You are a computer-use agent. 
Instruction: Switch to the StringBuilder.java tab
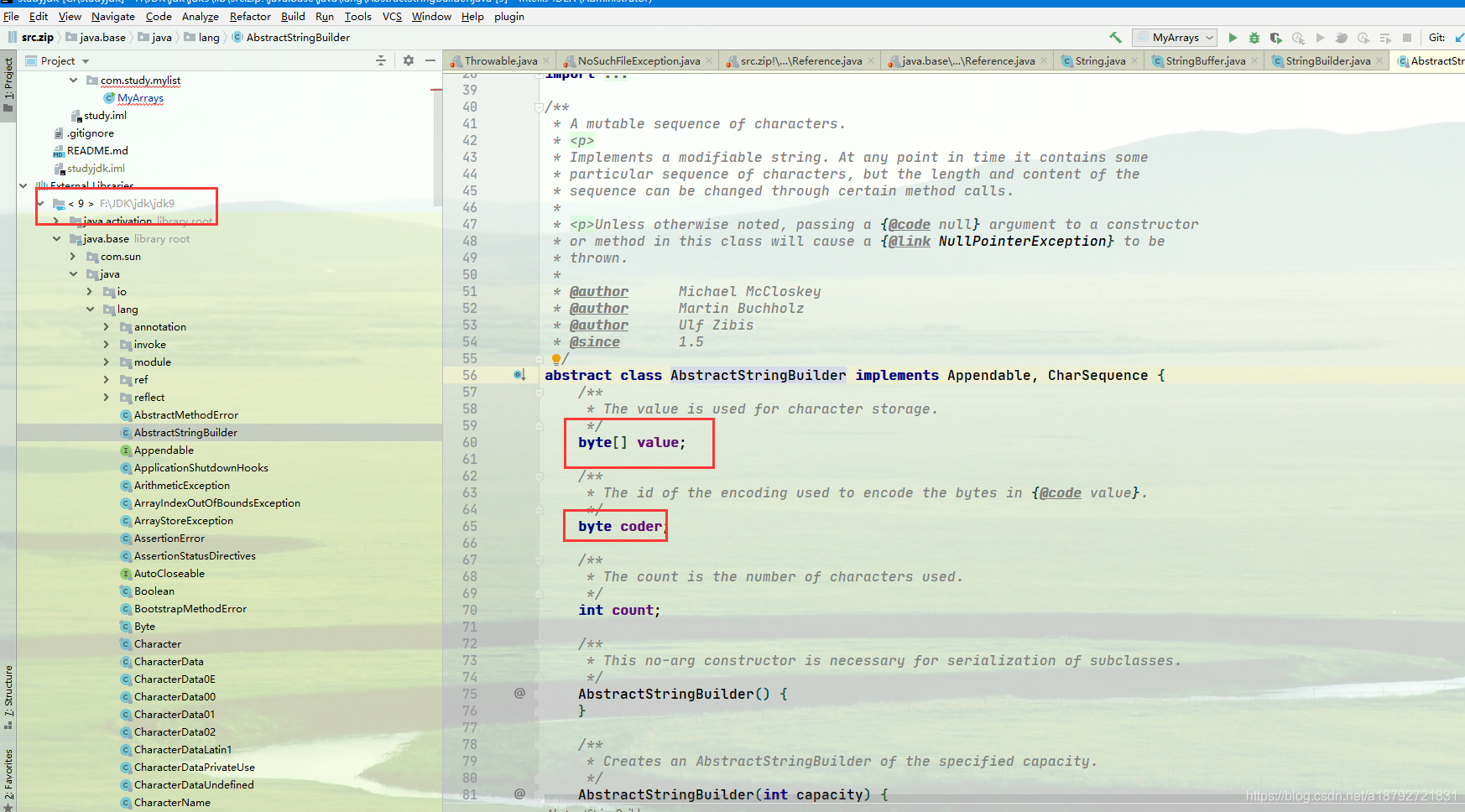tap(1327, 60)
